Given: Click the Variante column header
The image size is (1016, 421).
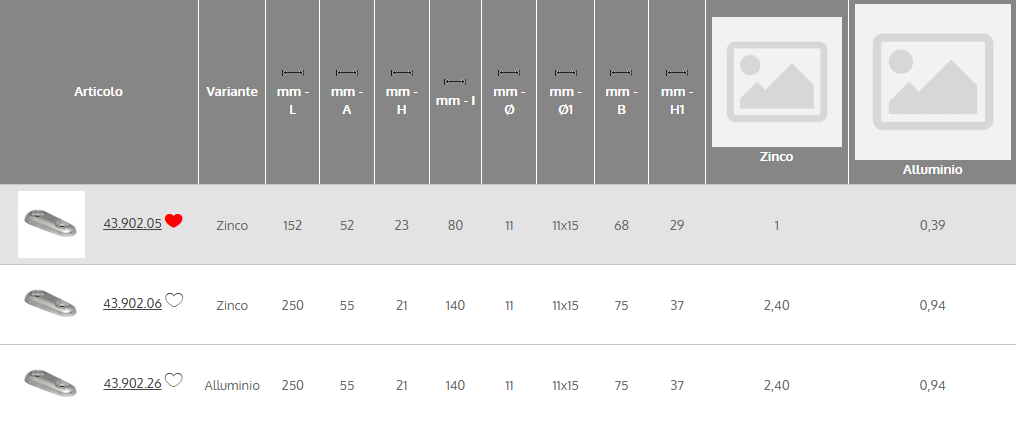Looking at the screenshot, I should [x=232, y=91].
